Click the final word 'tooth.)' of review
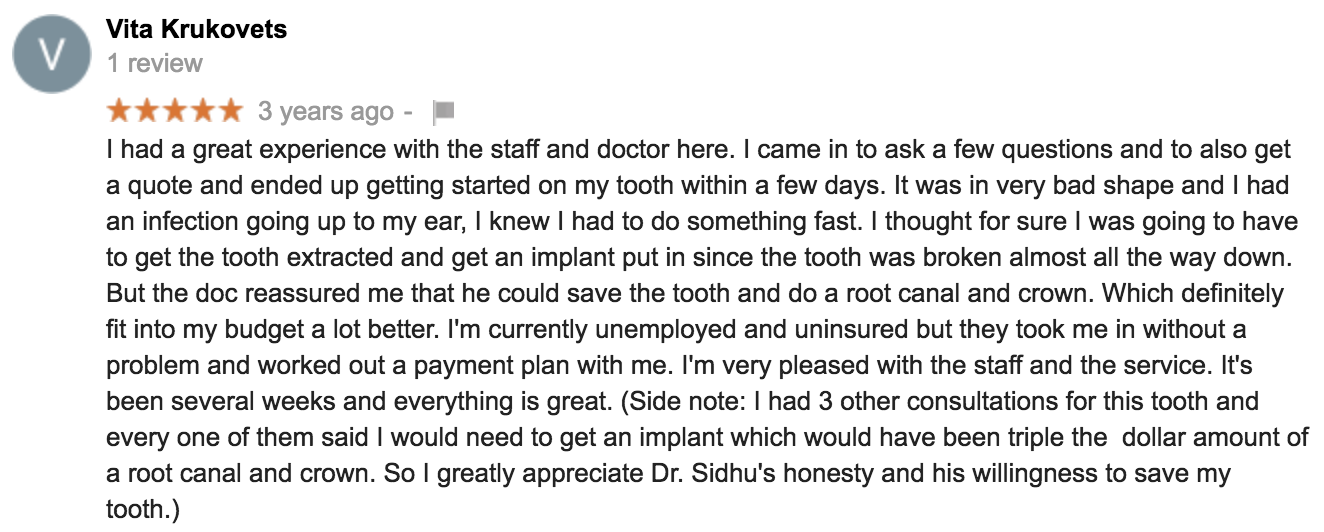Image resolution: width=1324 pixels, height=532 pixels. 143,509
